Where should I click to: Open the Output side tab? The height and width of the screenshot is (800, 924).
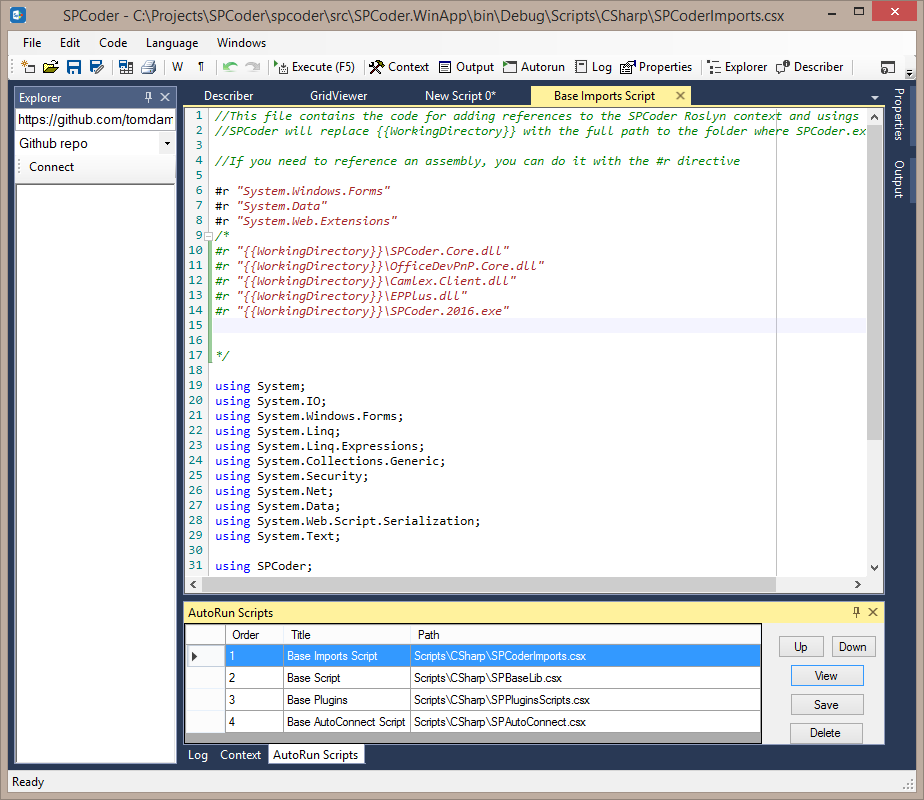(x=899, y=179)
